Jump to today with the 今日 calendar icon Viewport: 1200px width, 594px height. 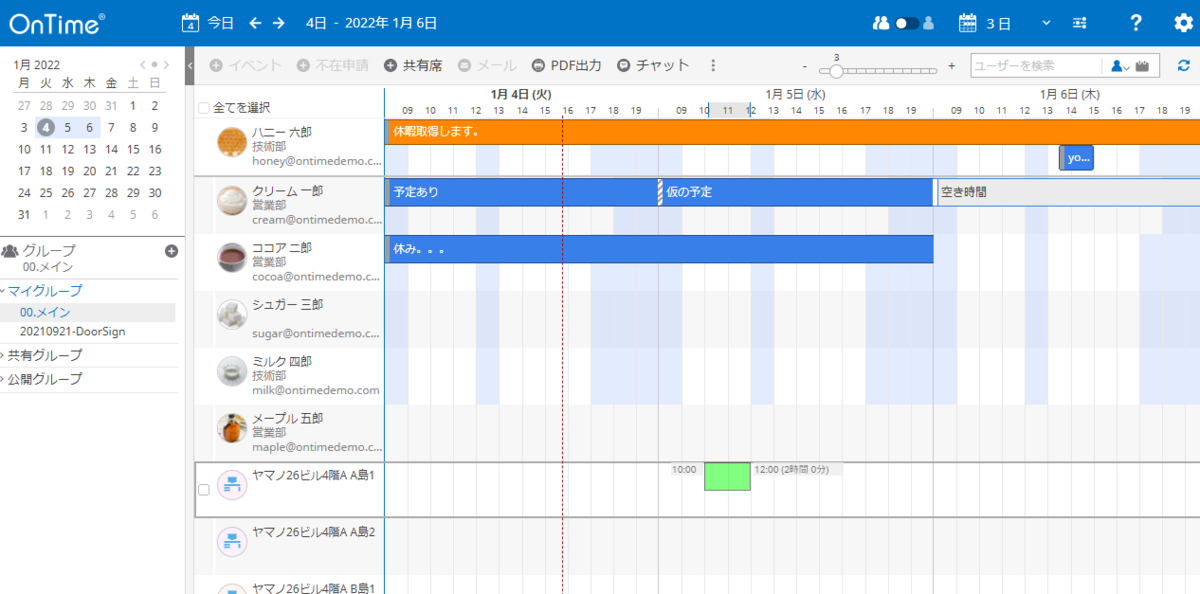(x=192, y=23)
